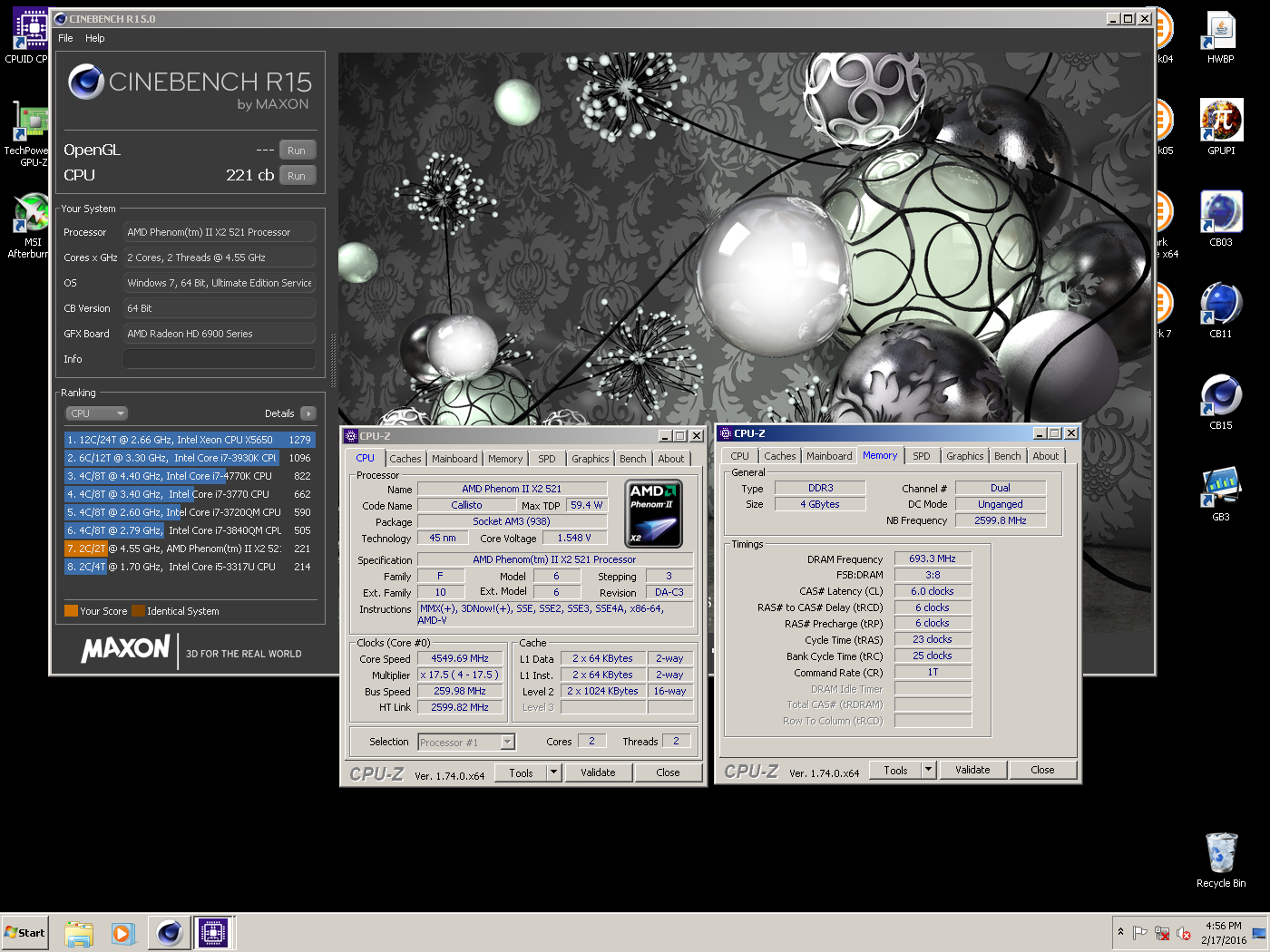Open TechPowerUp GPU-Z desktop icon
The height and width of the screenshot is (952, 1270).
[x=25, y=133]
